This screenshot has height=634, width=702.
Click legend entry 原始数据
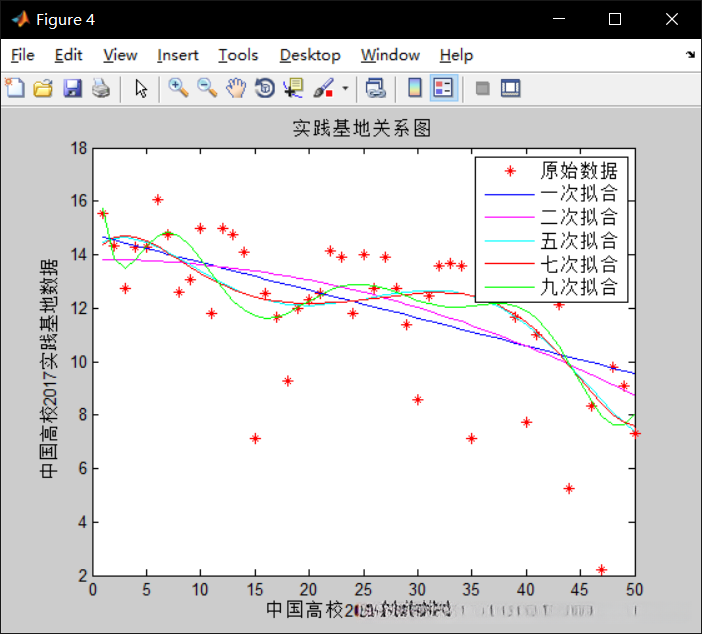[579, 171]
